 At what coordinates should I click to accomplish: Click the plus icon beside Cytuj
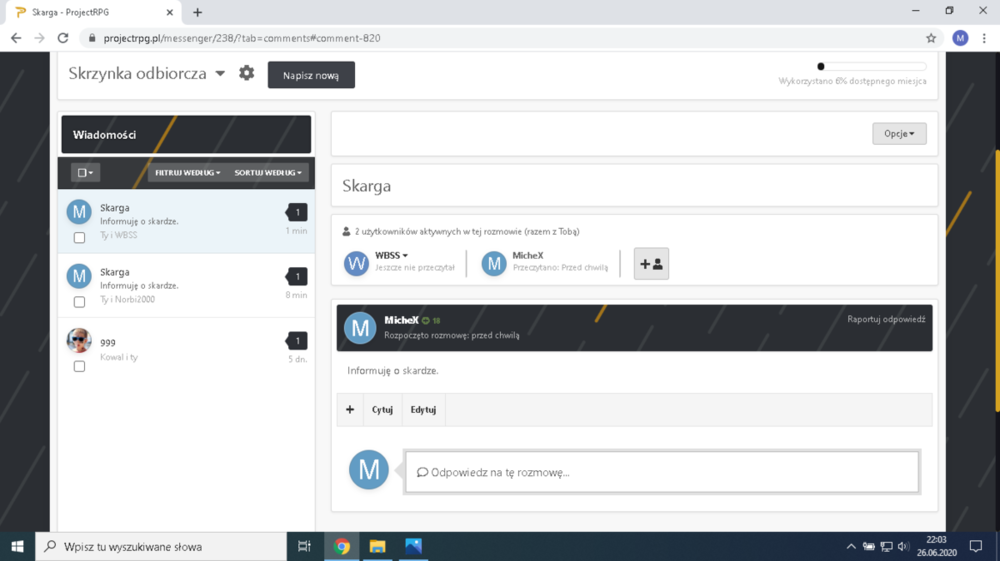point(349,409)
